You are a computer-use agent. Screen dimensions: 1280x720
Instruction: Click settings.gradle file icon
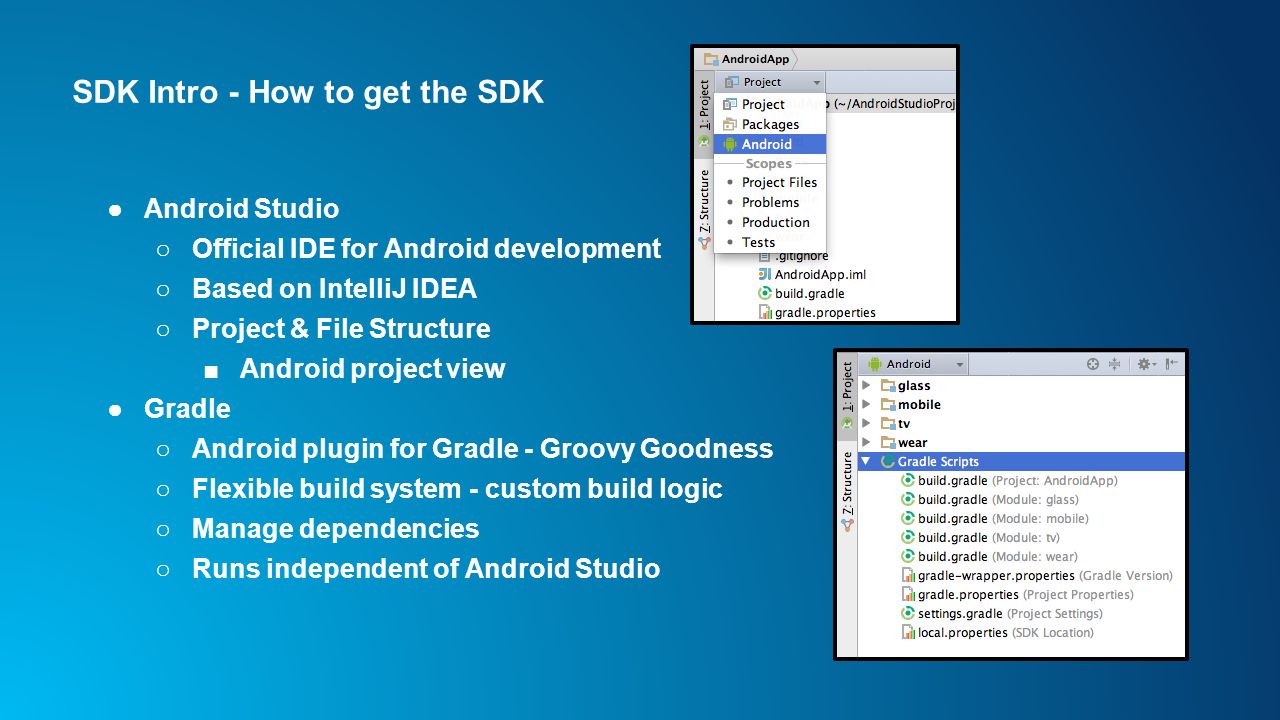point(909,613)
